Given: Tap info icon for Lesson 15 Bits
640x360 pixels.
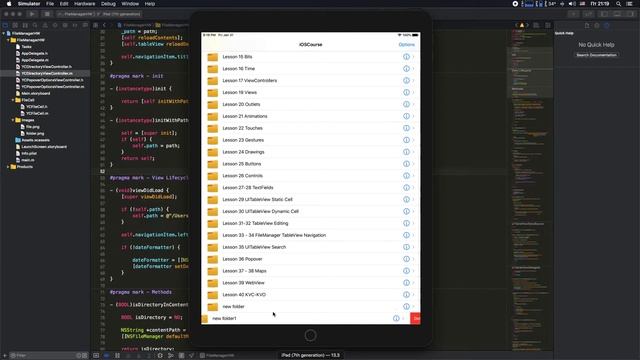Looking at the screenshot, I should (406, 57).
